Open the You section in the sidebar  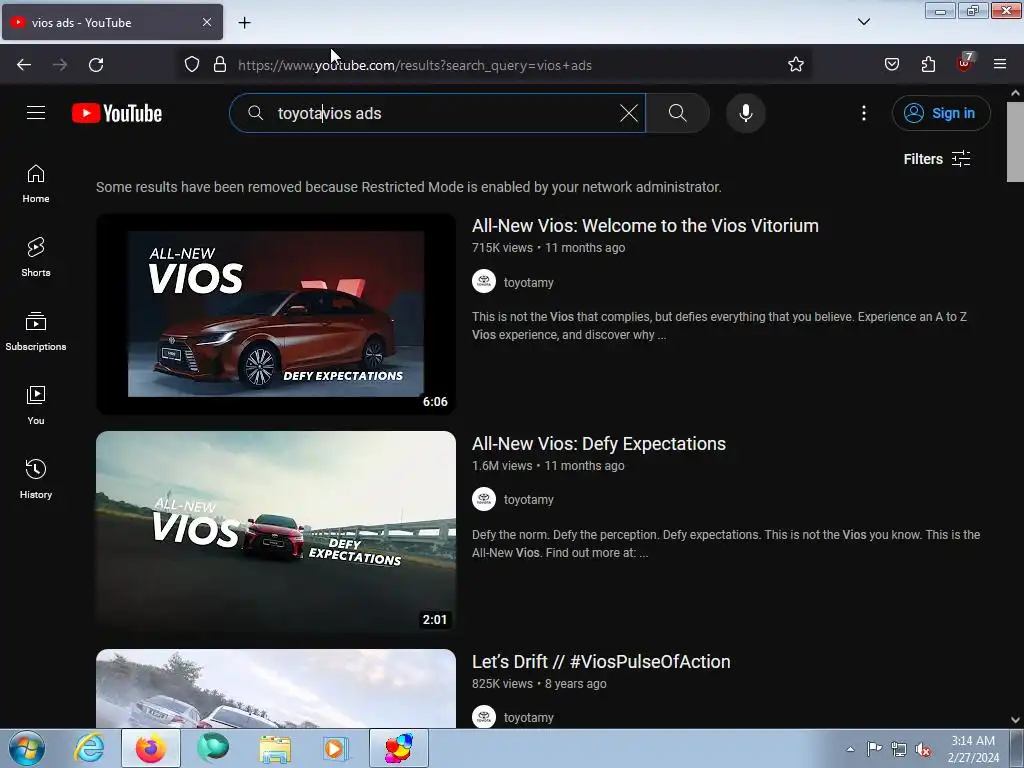click(x=36, y=405)
